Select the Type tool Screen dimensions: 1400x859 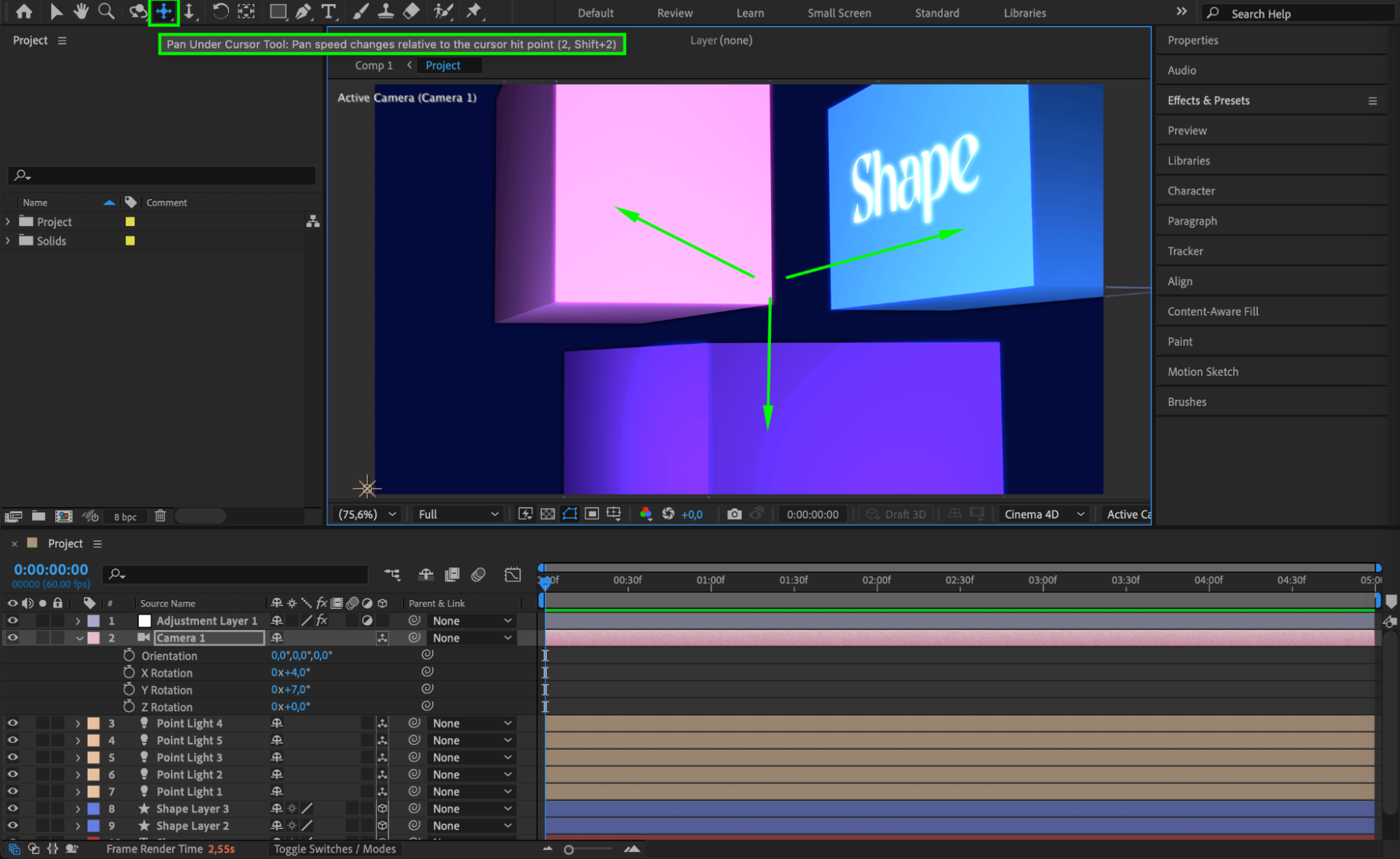tap(328, 11)
